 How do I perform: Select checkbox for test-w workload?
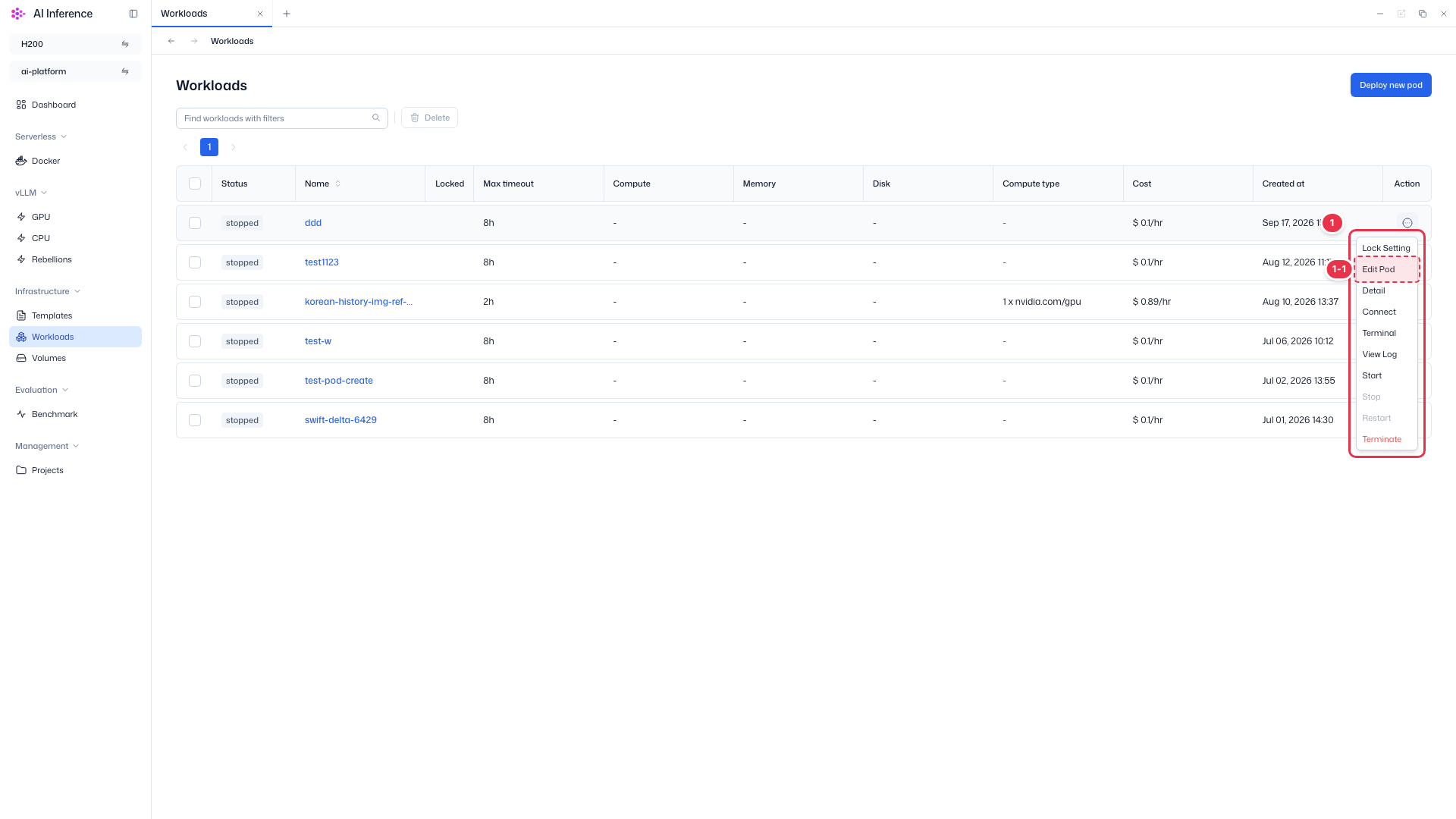[x=195, y=341]
